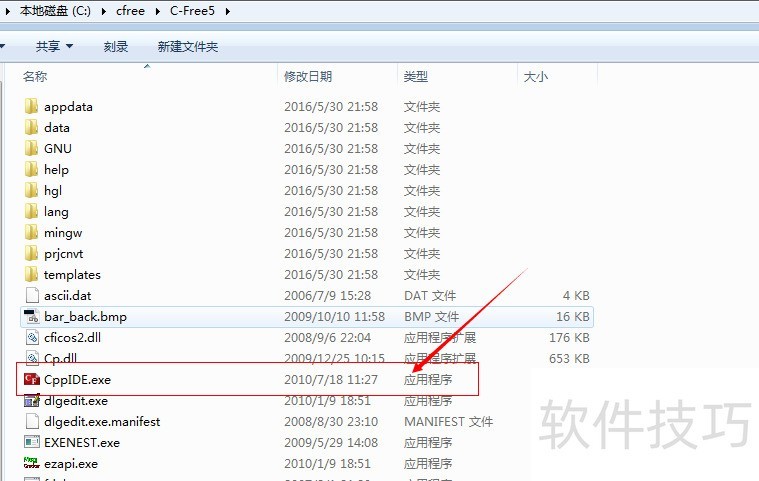Expand arrow after cfree breadcrumb
This screenshot has height=481, width=759.
tap(157, 11)
